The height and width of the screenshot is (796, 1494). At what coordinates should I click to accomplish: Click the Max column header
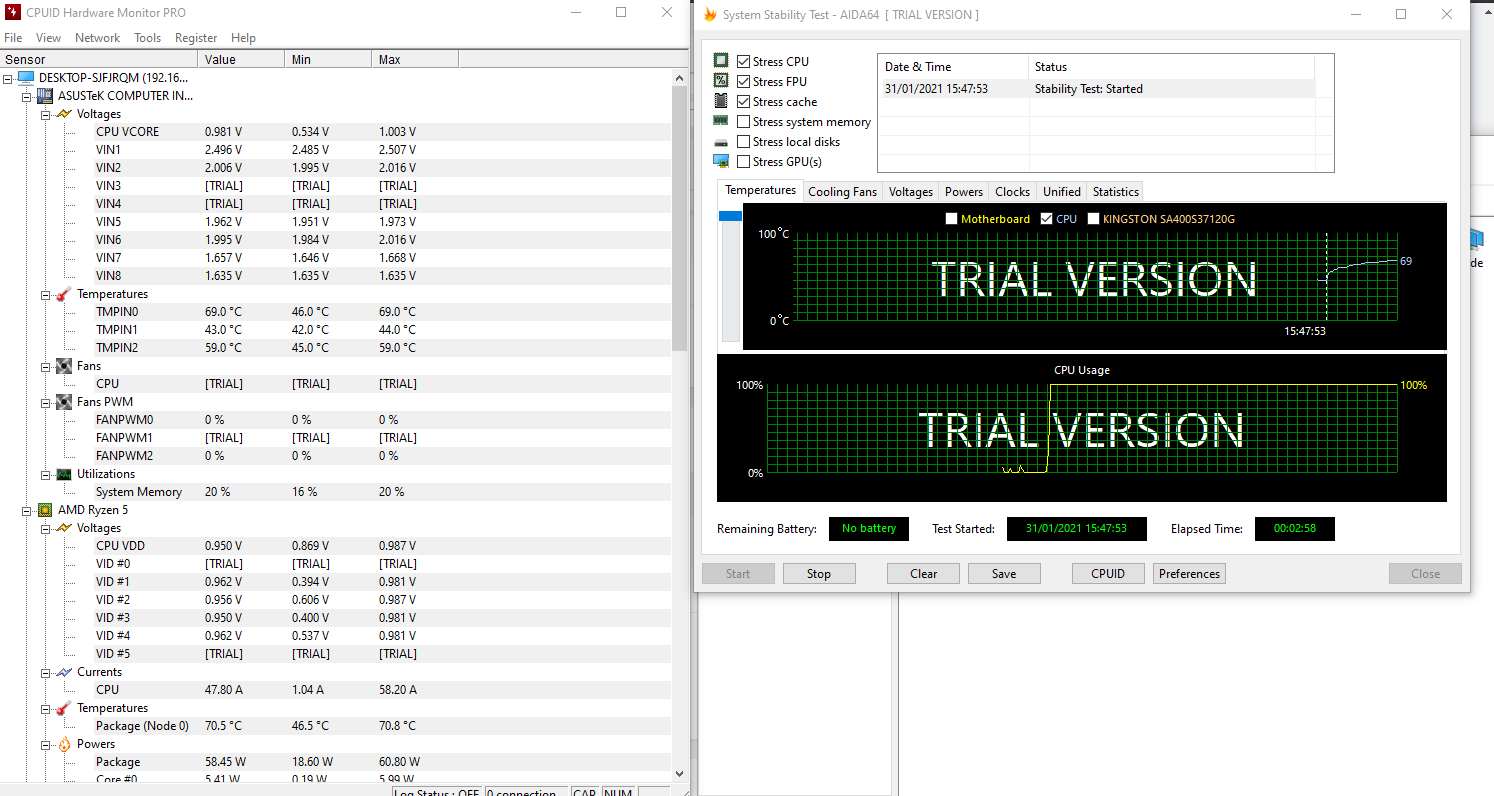[414, 59]
